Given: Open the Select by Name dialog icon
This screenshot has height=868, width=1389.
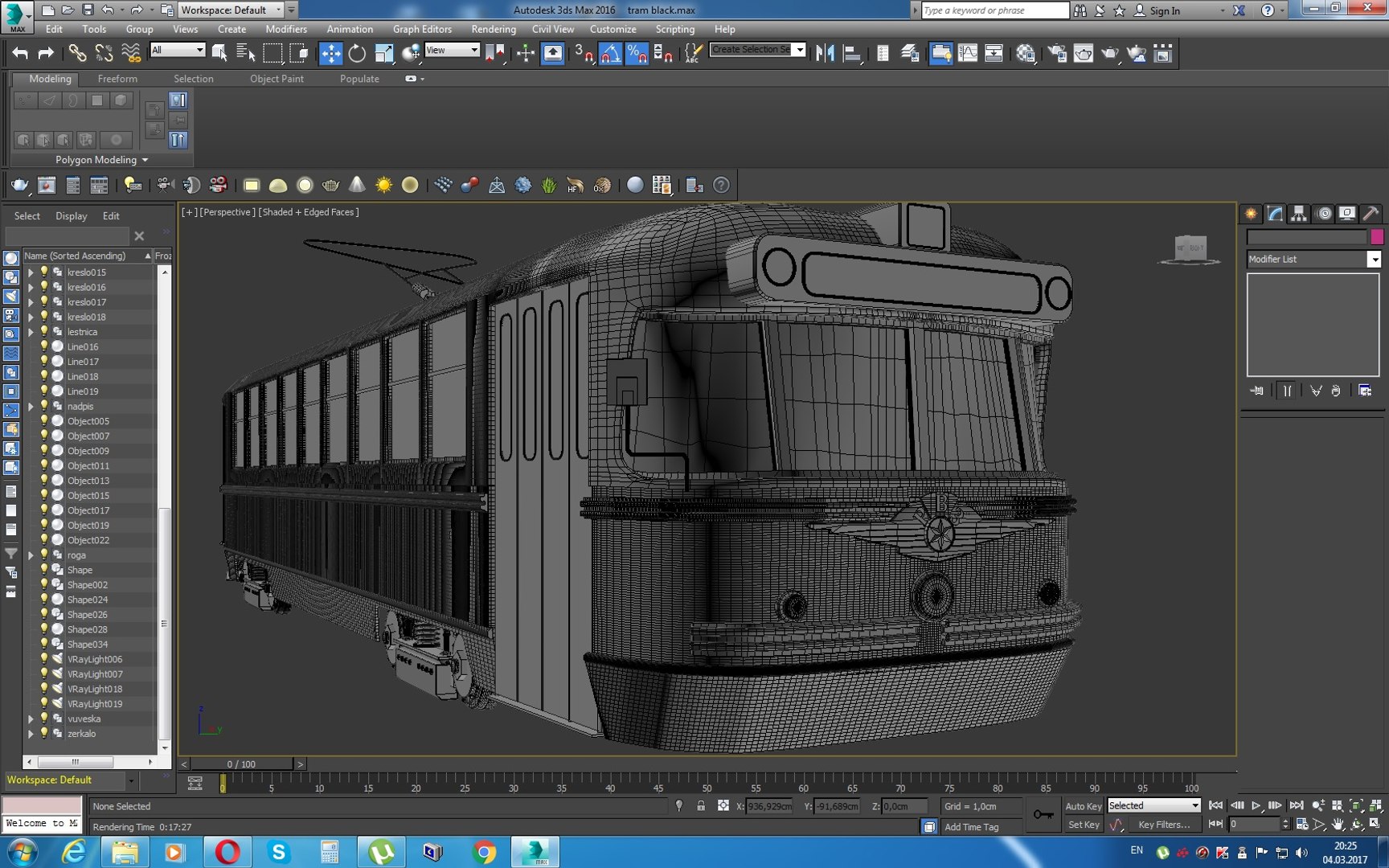Looking at the screenshot, I should pos(246,53).
